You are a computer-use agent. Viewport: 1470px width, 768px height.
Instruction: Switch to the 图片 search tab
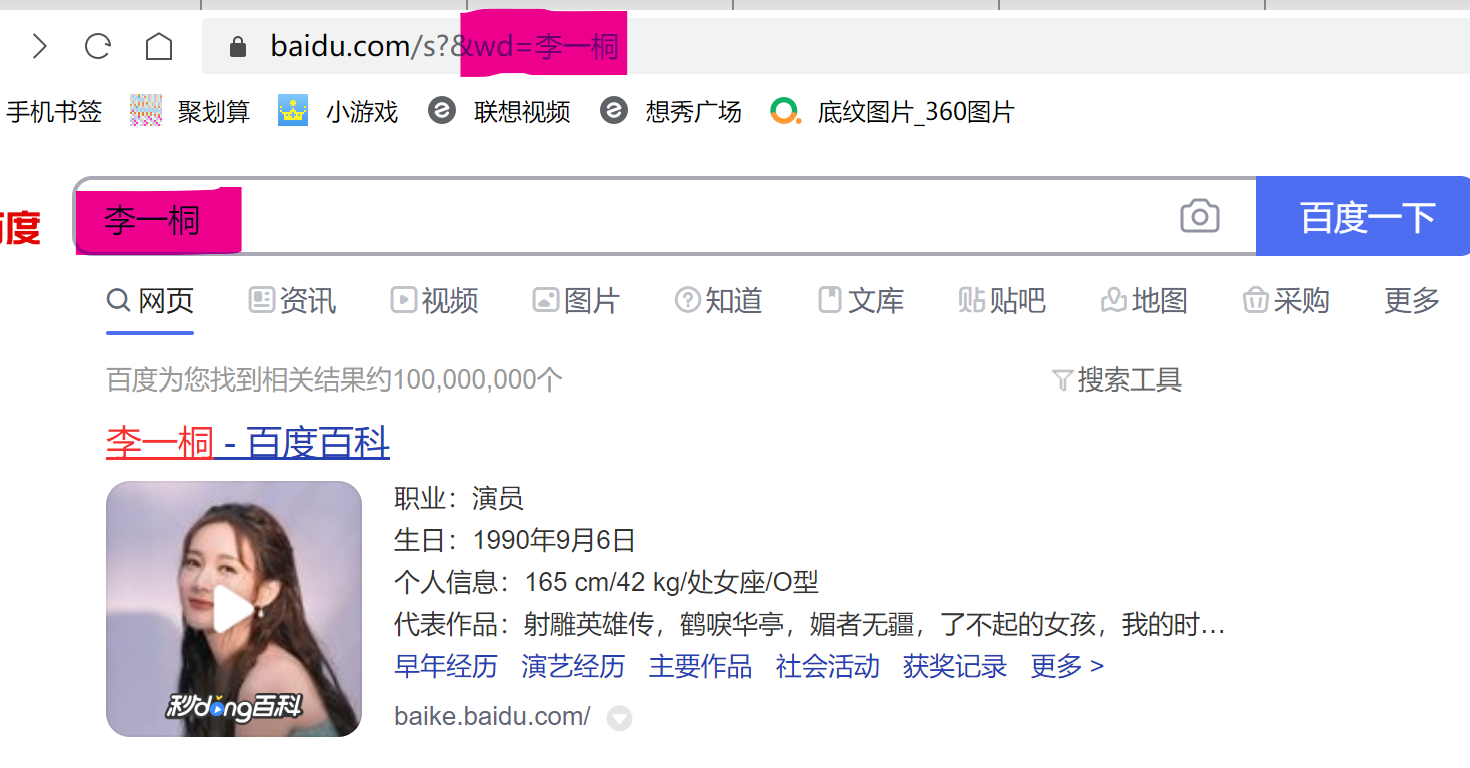tap(576, 300)
